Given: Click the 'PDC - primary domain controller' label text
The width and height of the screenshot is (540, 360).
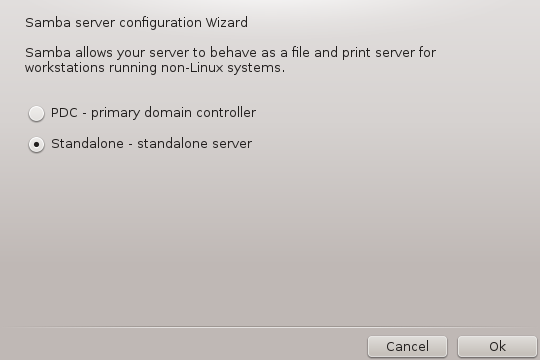Looking at the screenshot, I should coord(153,113).
